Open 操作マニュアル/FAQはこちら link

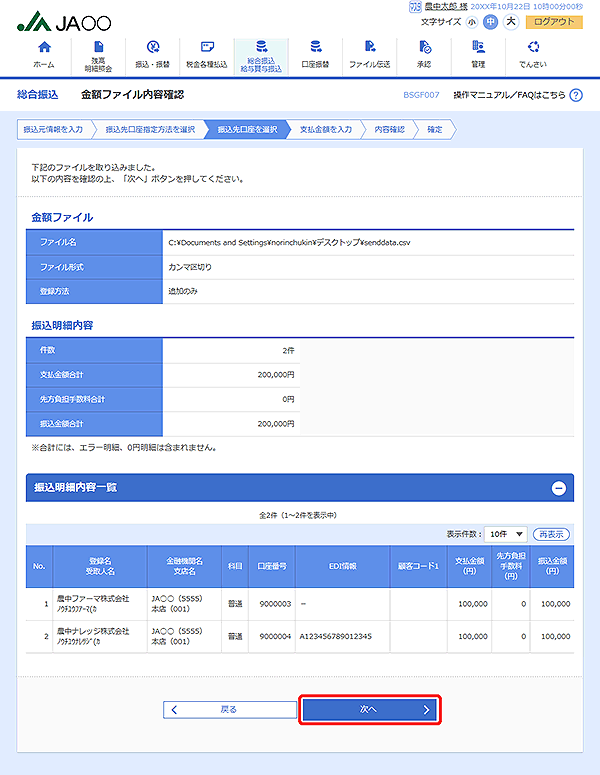(x=509, y=95)
